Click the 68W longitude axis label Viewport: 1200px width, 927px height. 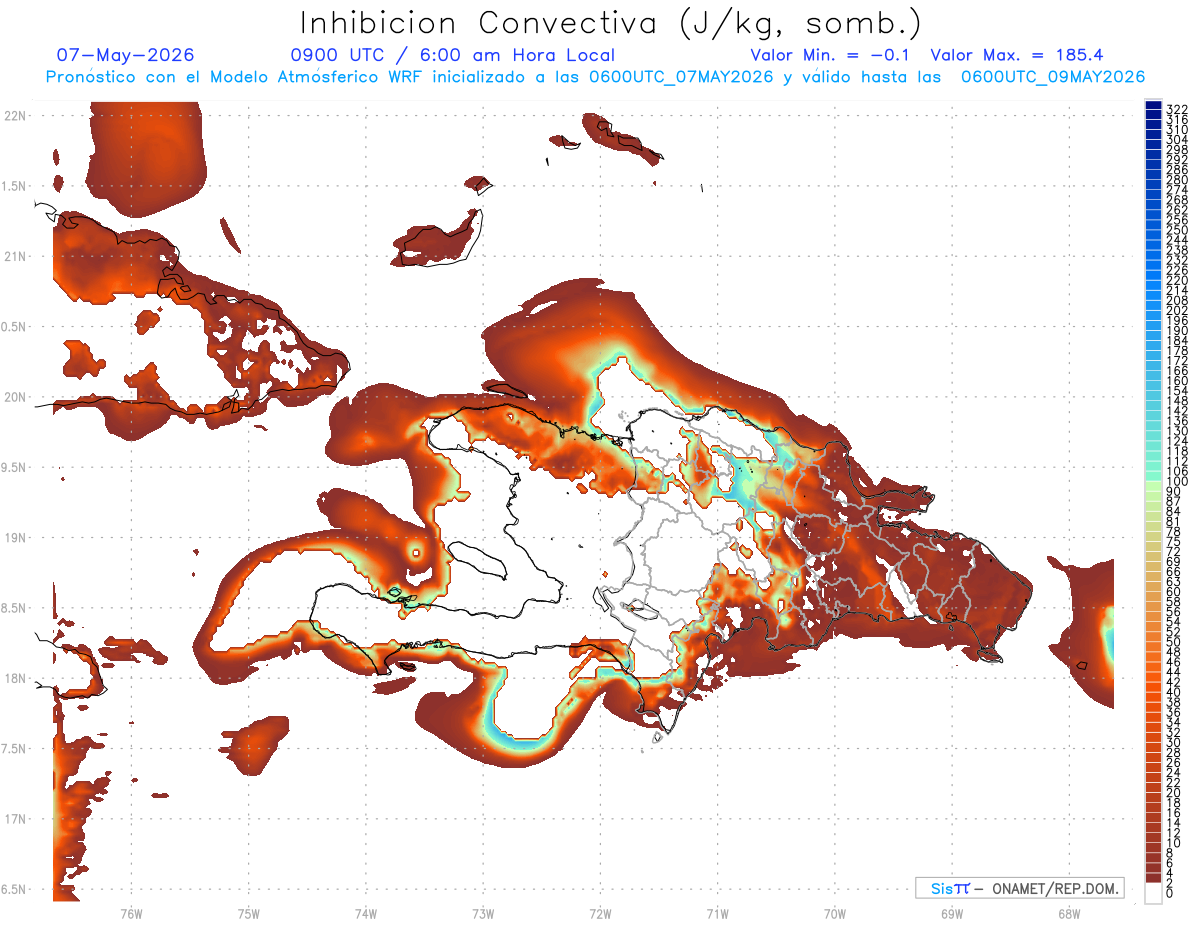1069,914
